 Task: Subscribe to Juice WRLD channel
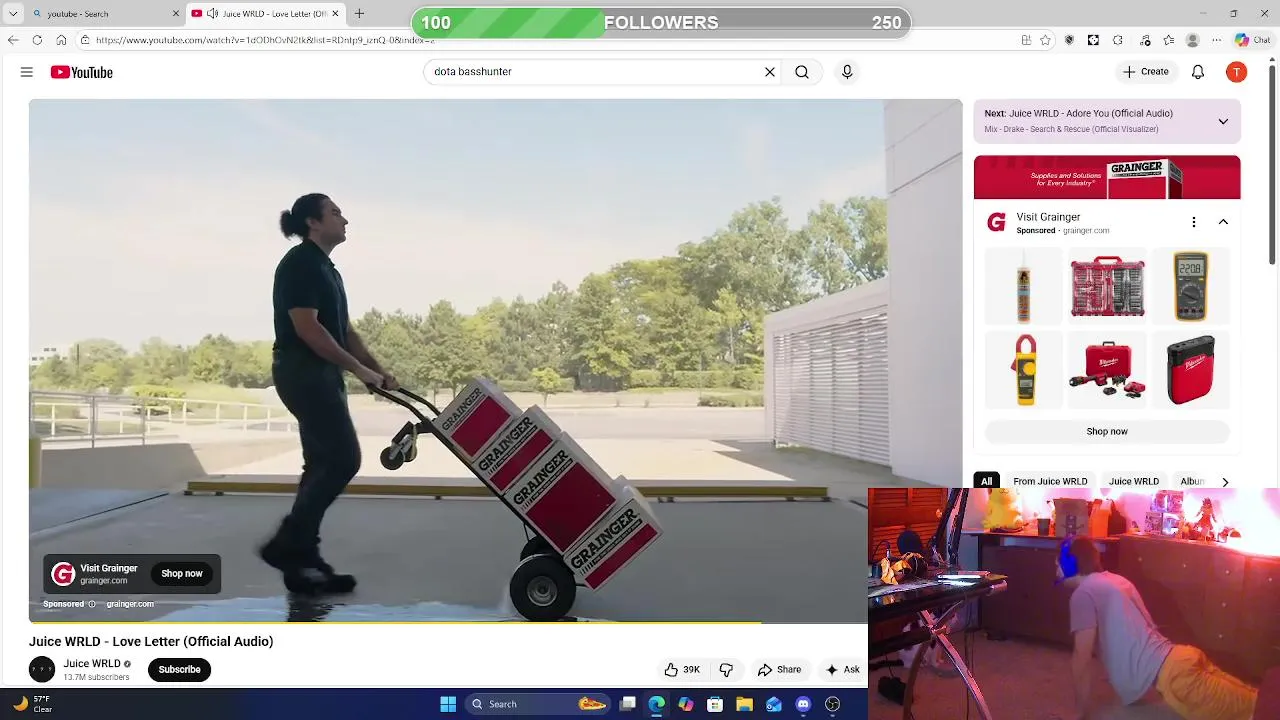[180, 670]
